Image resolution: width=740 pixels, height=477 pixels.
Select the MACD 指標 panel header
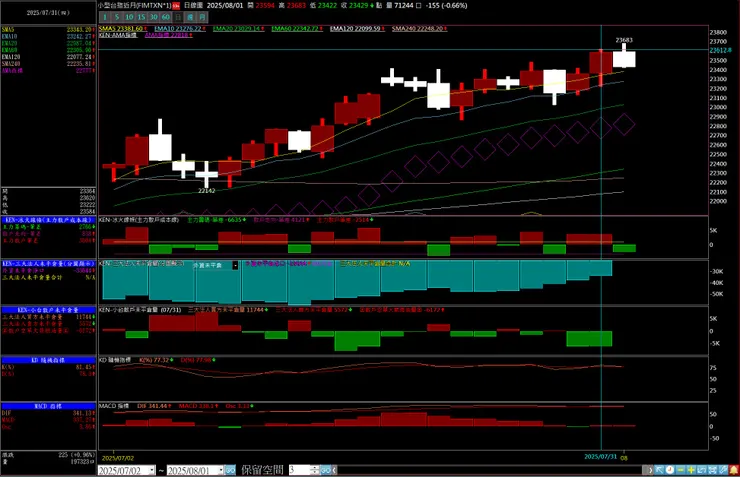pos(49,406)
